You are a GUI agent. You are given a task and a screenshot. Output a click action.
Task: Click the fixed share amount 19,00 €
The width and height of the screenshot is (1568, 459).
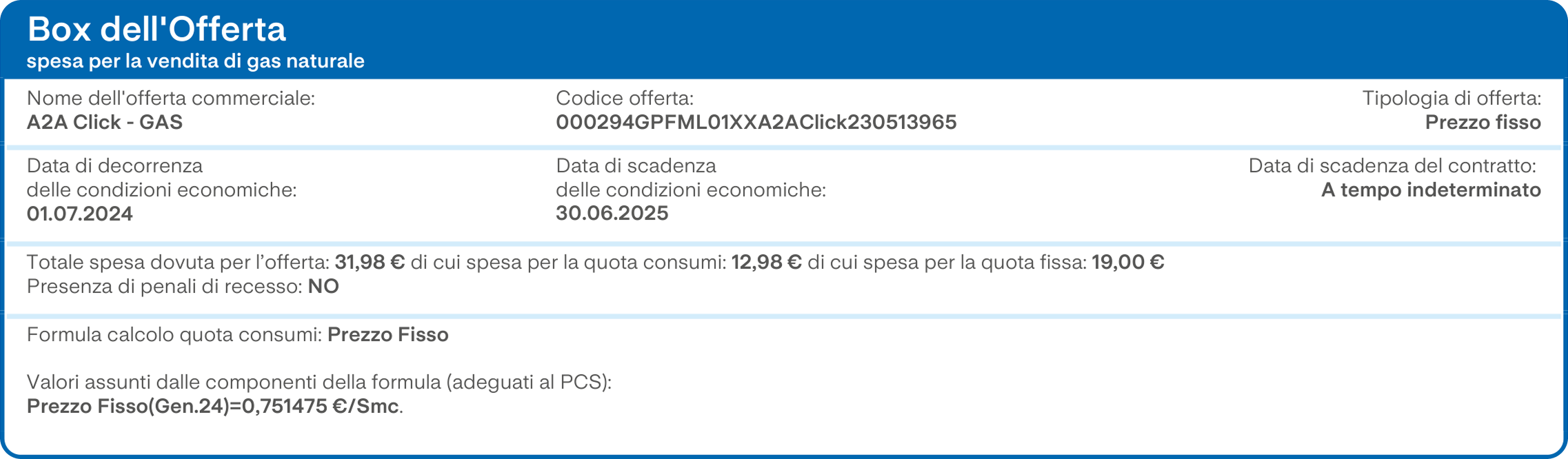(x=1128, y=262)
